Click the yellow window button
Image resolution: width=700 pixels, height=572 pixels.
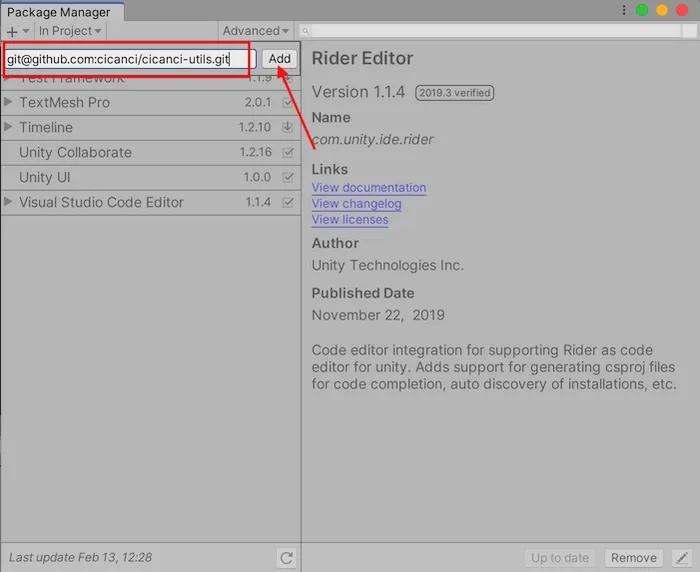pos(662,10)
